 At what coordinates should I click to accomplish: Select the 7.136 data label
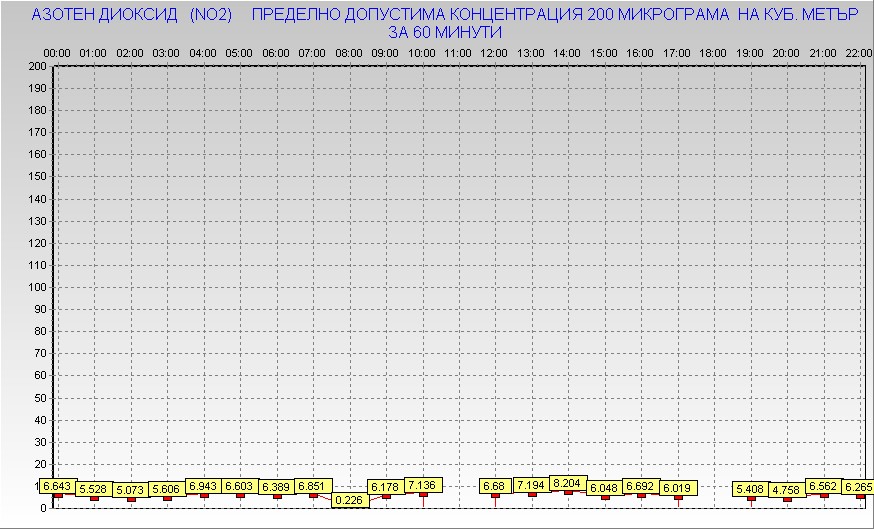[422, 485]
